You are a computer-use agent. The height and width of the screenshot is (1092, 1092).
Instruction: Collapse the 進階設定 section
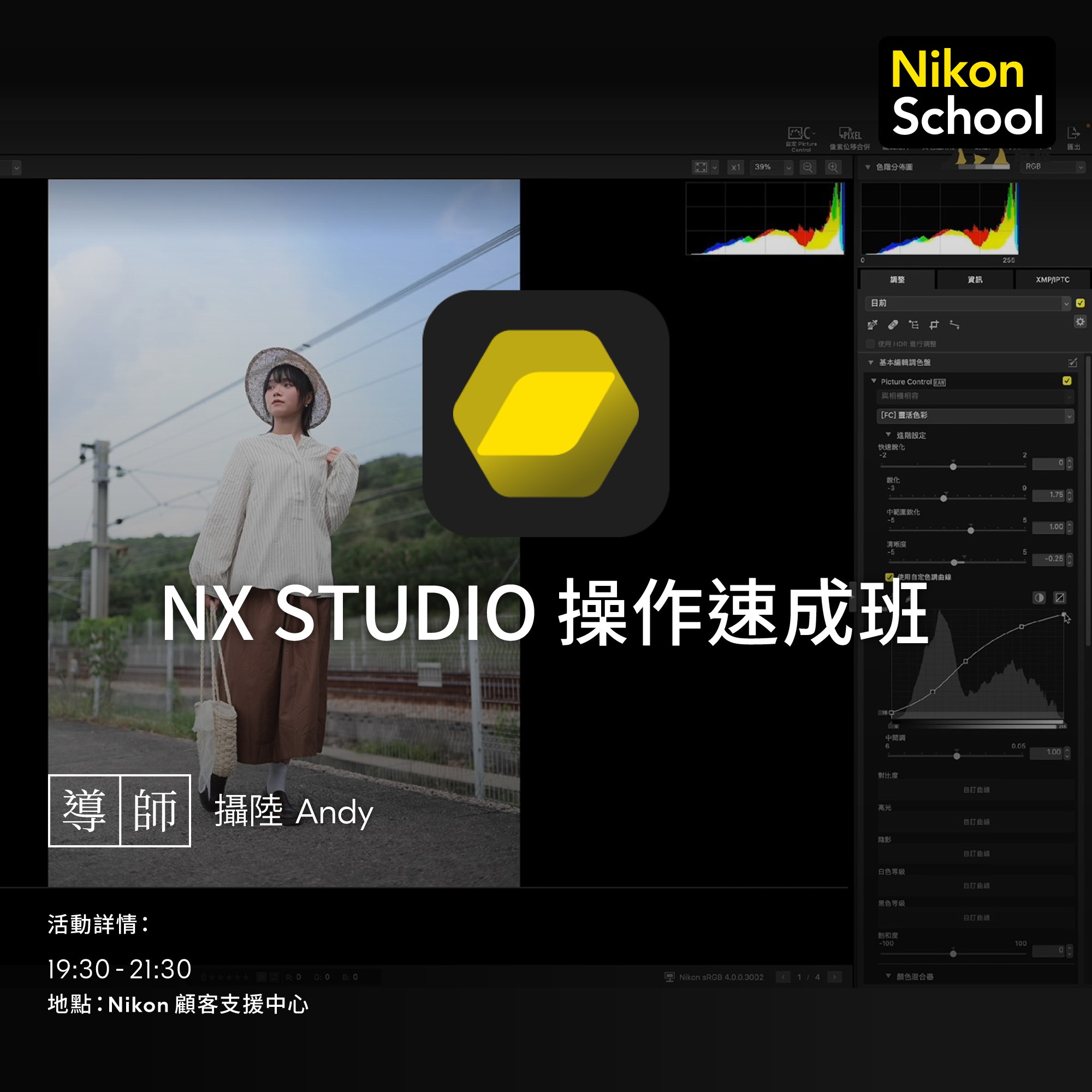click(888, 435)
